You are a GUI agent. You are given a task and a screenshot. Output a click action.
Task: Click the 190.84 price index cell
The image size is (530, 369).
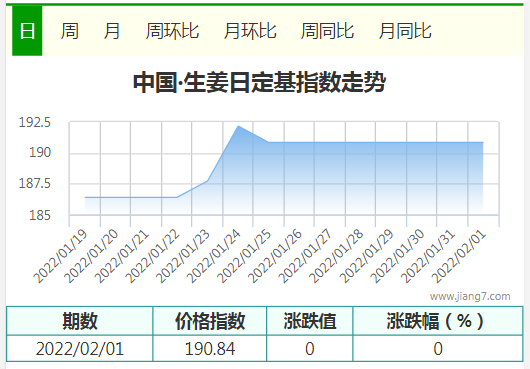pyautogui.click(x=210, y=348)
